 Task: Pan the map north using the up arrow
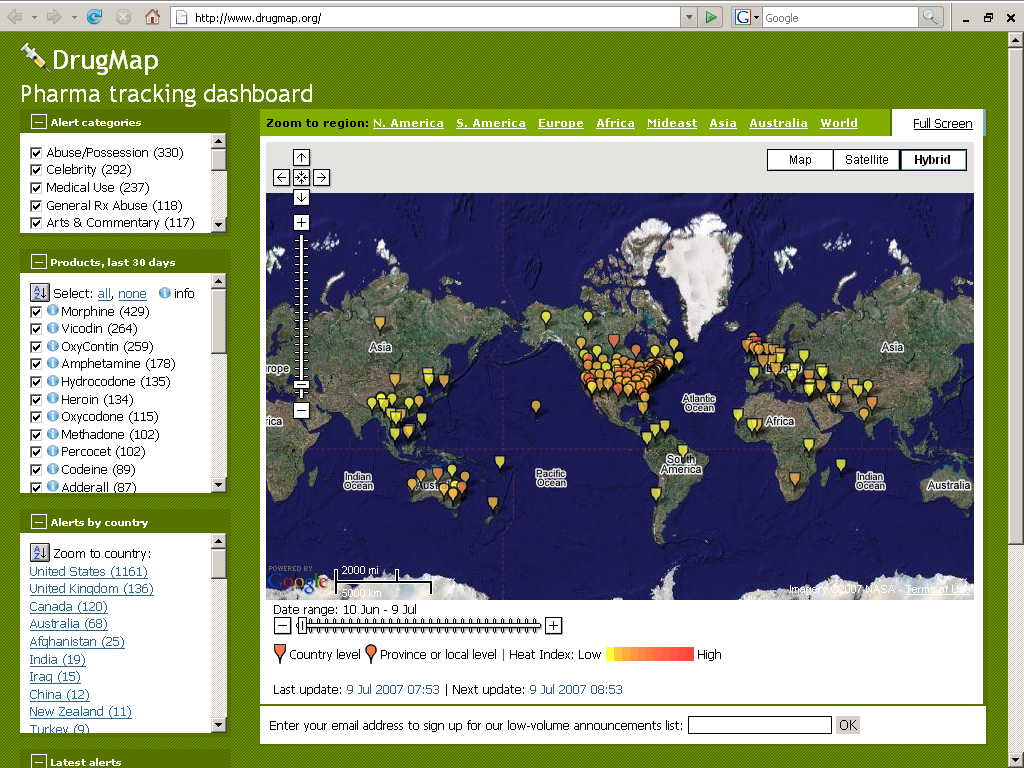point(301,157)
